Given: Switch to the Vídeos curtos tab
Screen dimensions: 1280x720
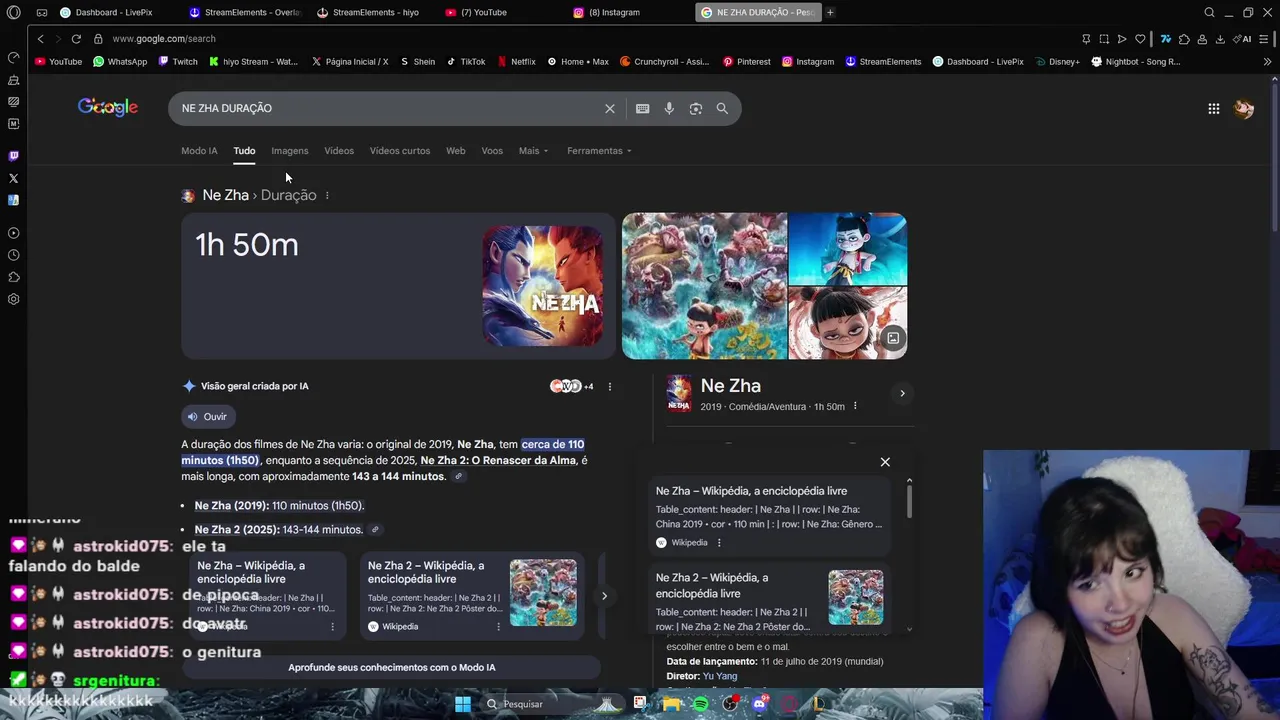Looking at the screenshot, I should coord(400,151).
